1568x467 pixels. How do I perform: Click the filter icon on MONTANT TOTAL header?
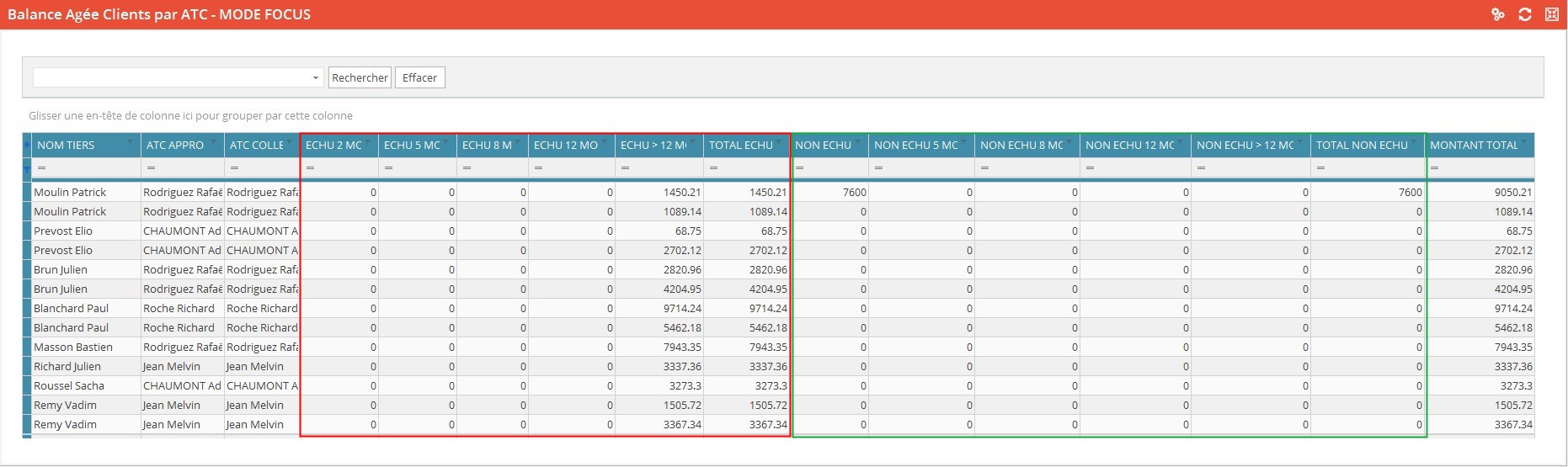tap(1524, 143)
